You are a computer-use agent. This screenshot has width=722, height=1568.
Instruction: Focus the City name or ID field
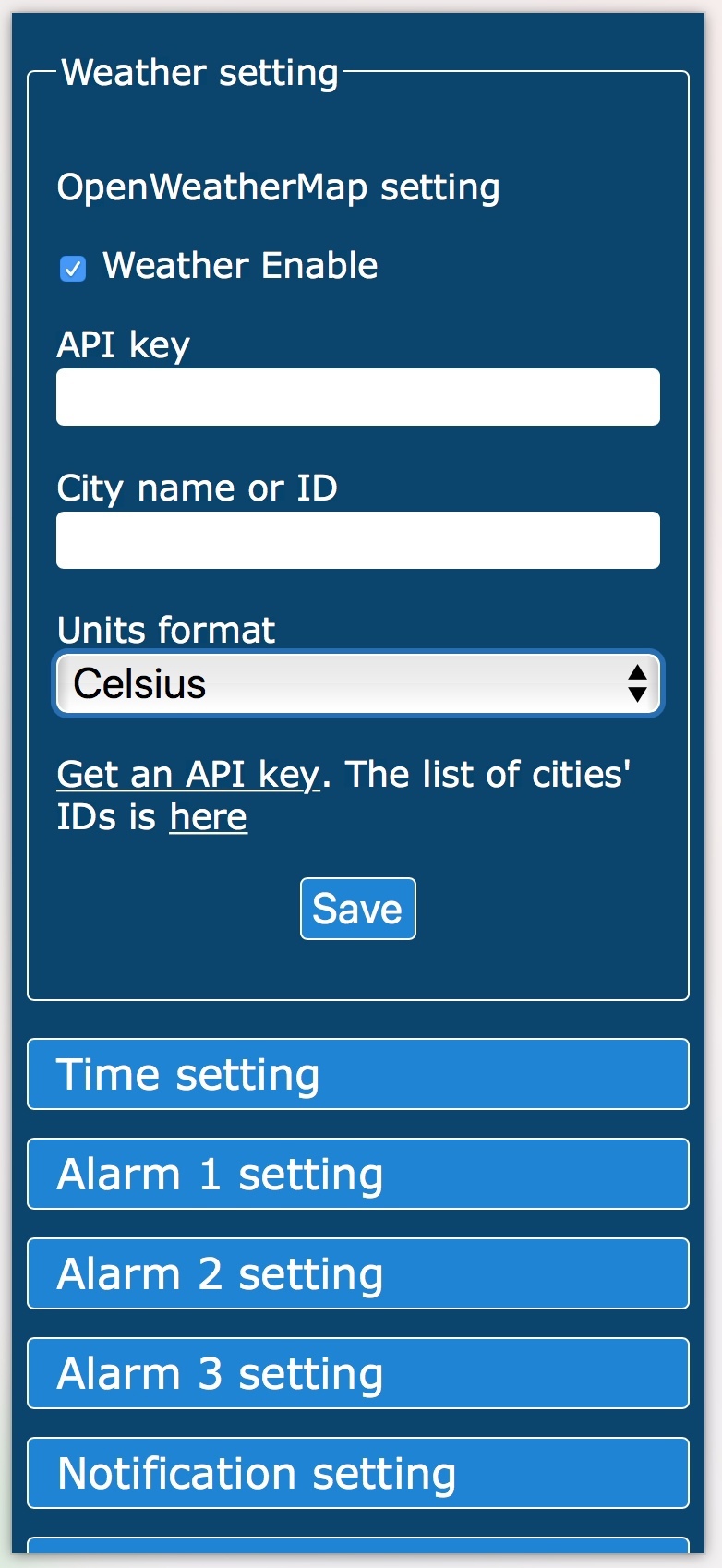click(358, 540)
